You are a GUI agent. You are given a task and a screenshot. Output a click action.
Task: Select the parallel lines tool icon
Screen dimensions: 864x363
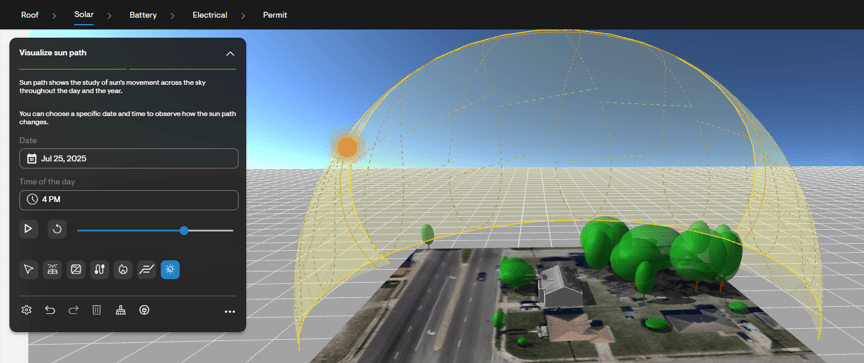click(x=147, y=269)
